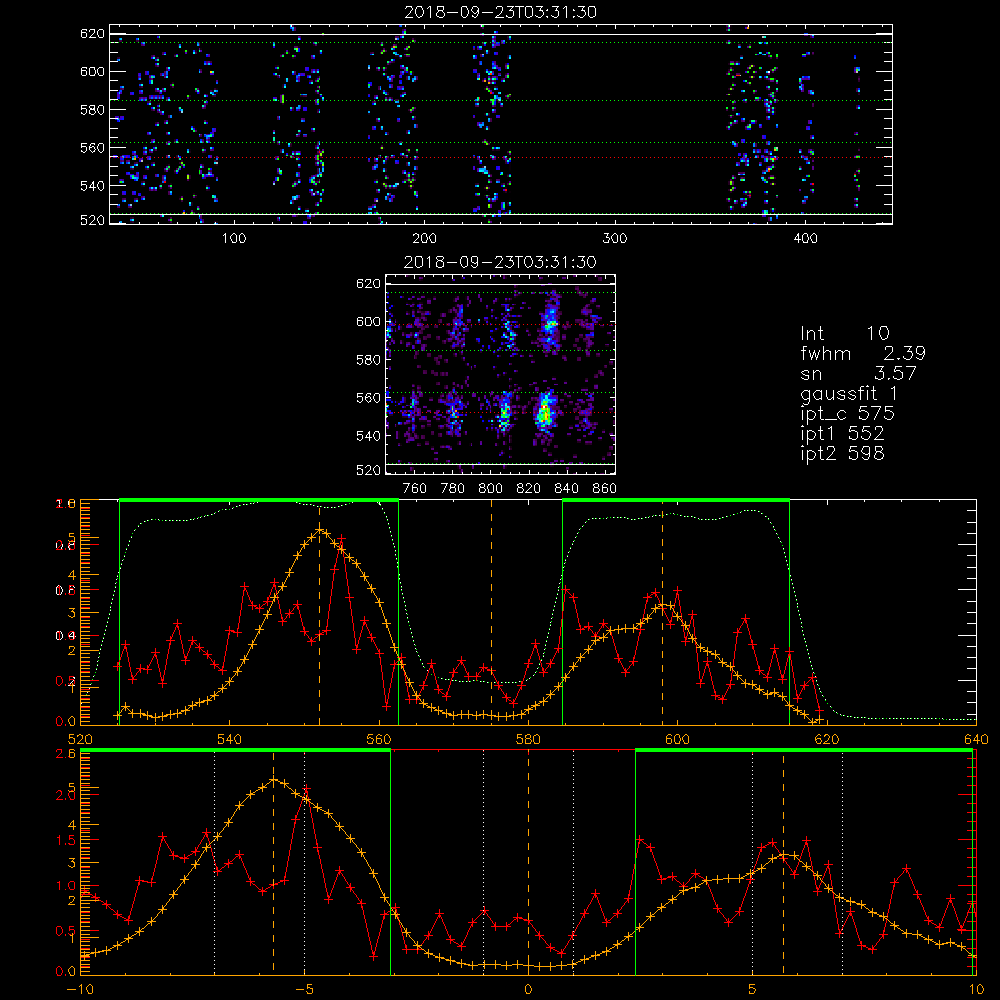Click x-axis label 800 on middle image
Viewport: 1000px width, 1000px height.
490,489
